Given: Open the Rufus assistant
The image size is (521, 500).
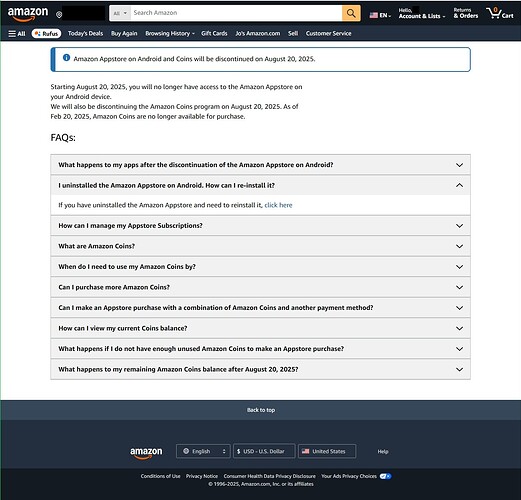Looking at the screenshot, I should tap(46, 34).
